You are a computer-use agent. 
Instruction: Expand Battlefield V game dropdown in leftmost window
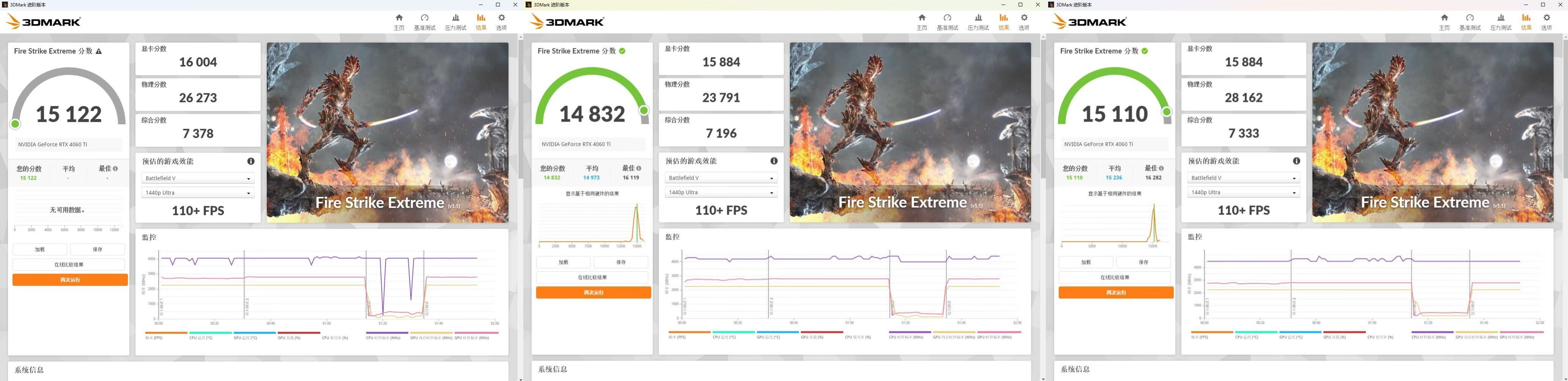pos(198,179)
